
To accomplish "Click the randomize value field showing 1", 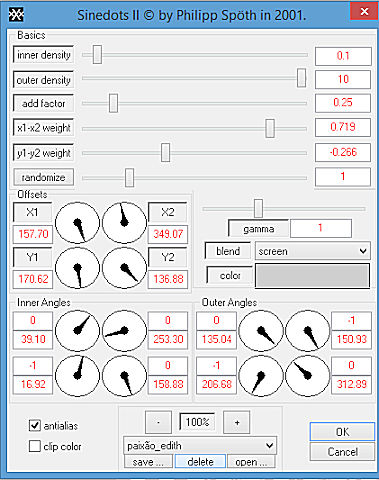I will (343, 177).
